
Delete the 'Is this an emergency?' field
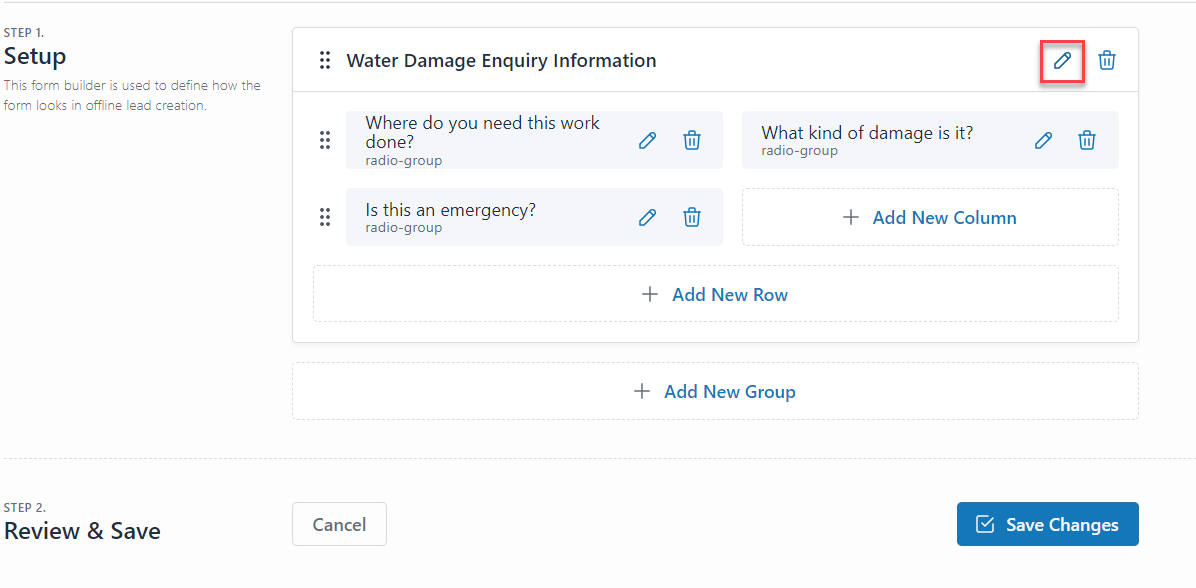pos(691,217)
